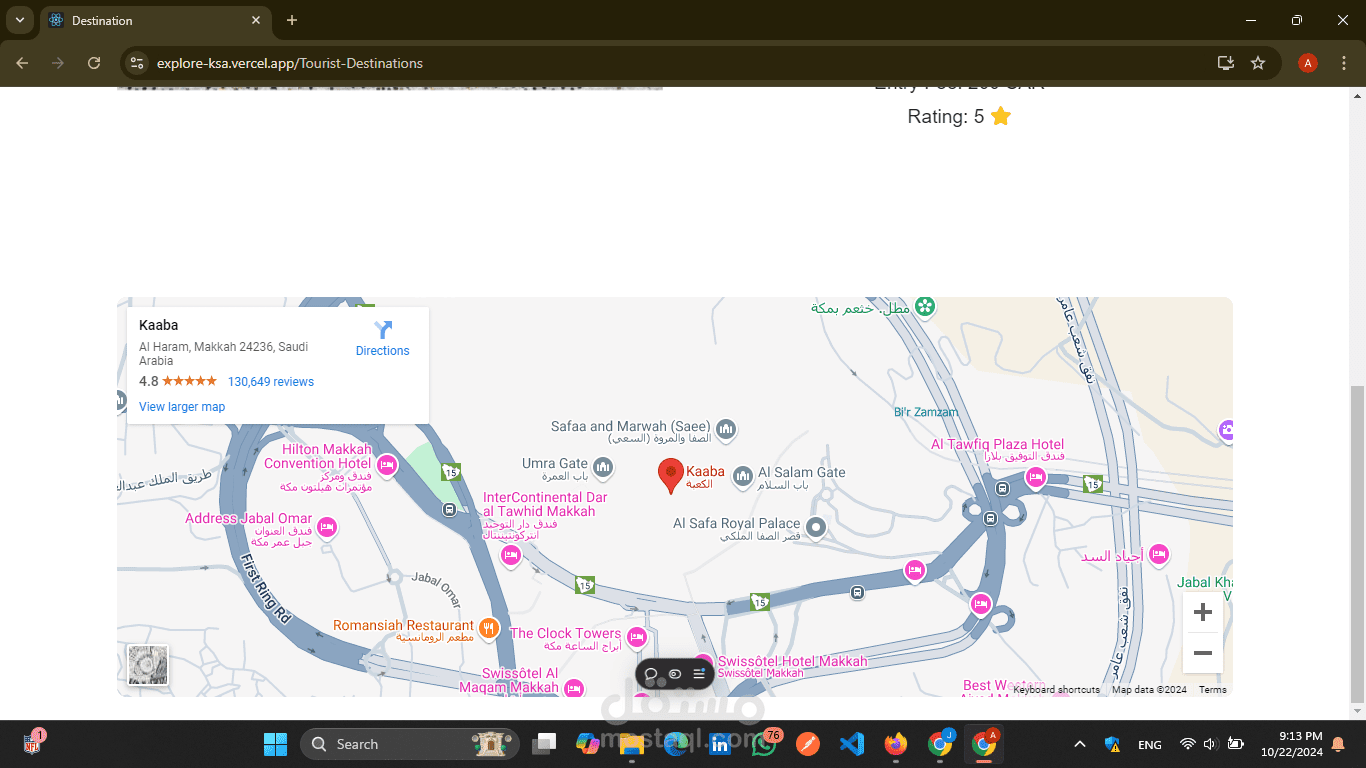The height and width of the screenshot is (768, 1366).
Task: Zoom in on the map
Action: point(1202,612)
